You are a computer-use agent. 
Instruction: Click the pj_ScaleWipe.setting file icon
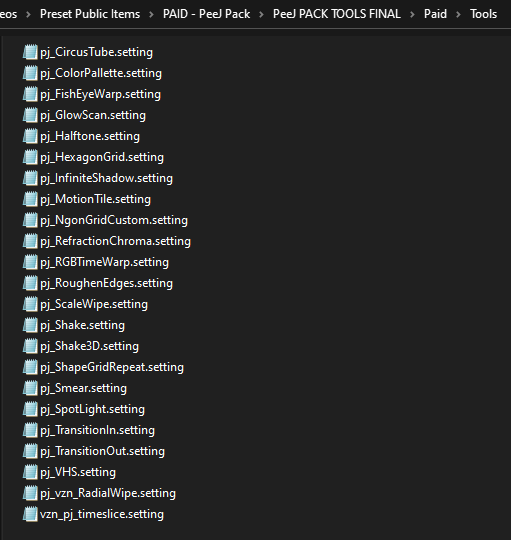(x=30, y=304)
